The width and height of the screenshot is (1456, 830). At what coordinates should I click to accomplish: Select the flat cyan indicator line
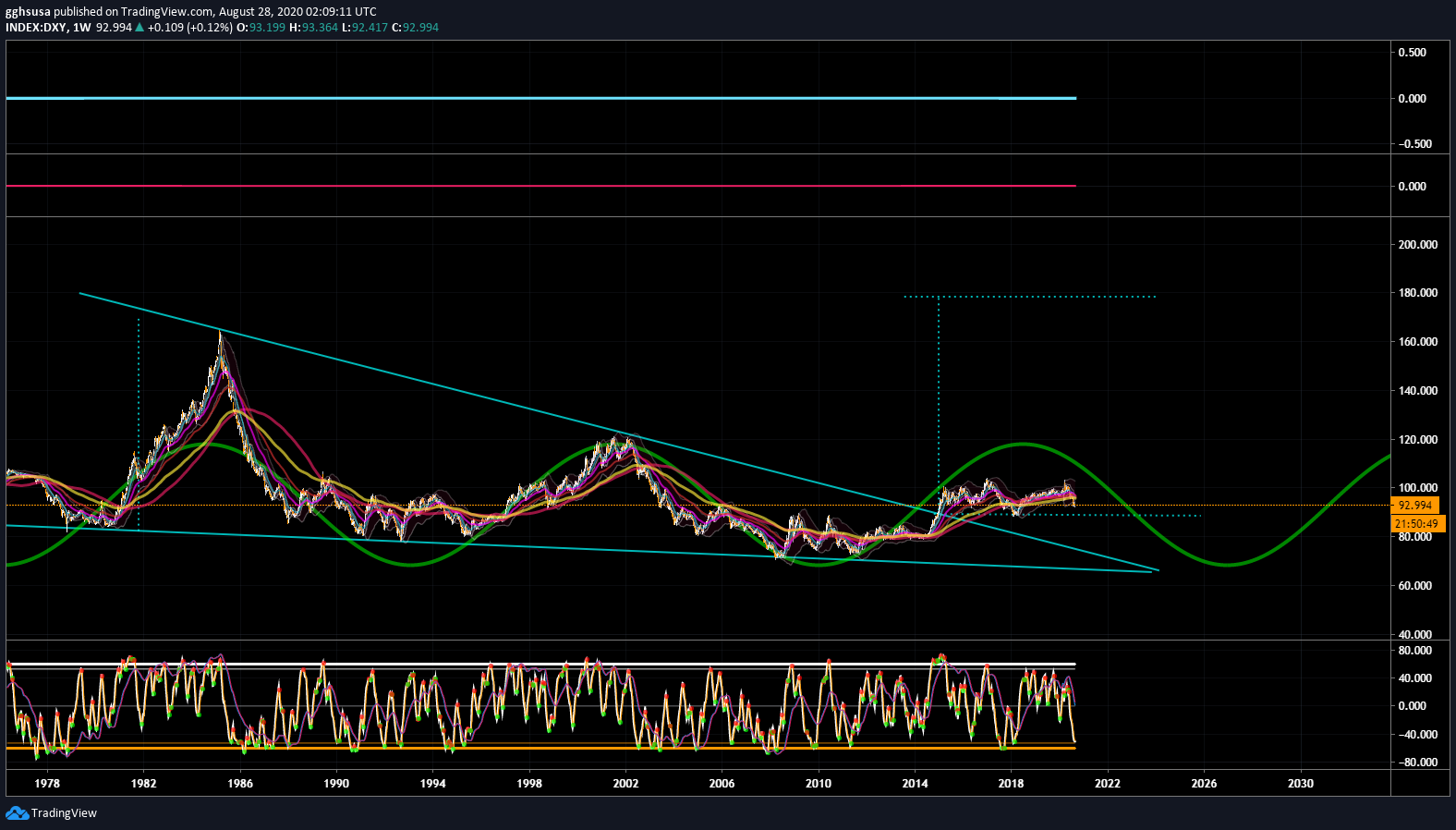540,98
